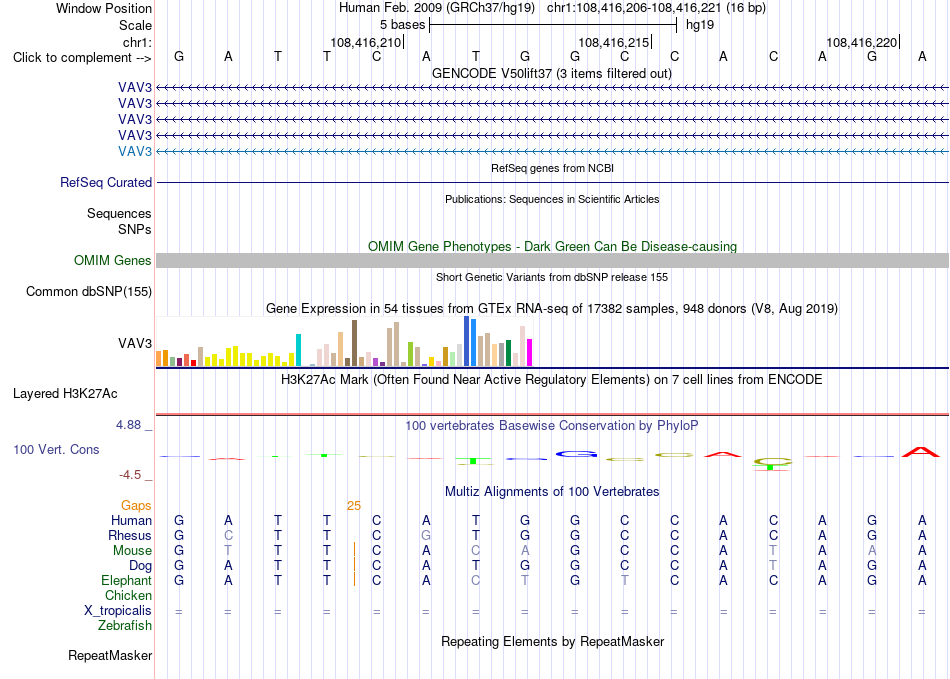Click the -4.5 PhyloP minimum value

pyautogui.click(x=130, y=475)
